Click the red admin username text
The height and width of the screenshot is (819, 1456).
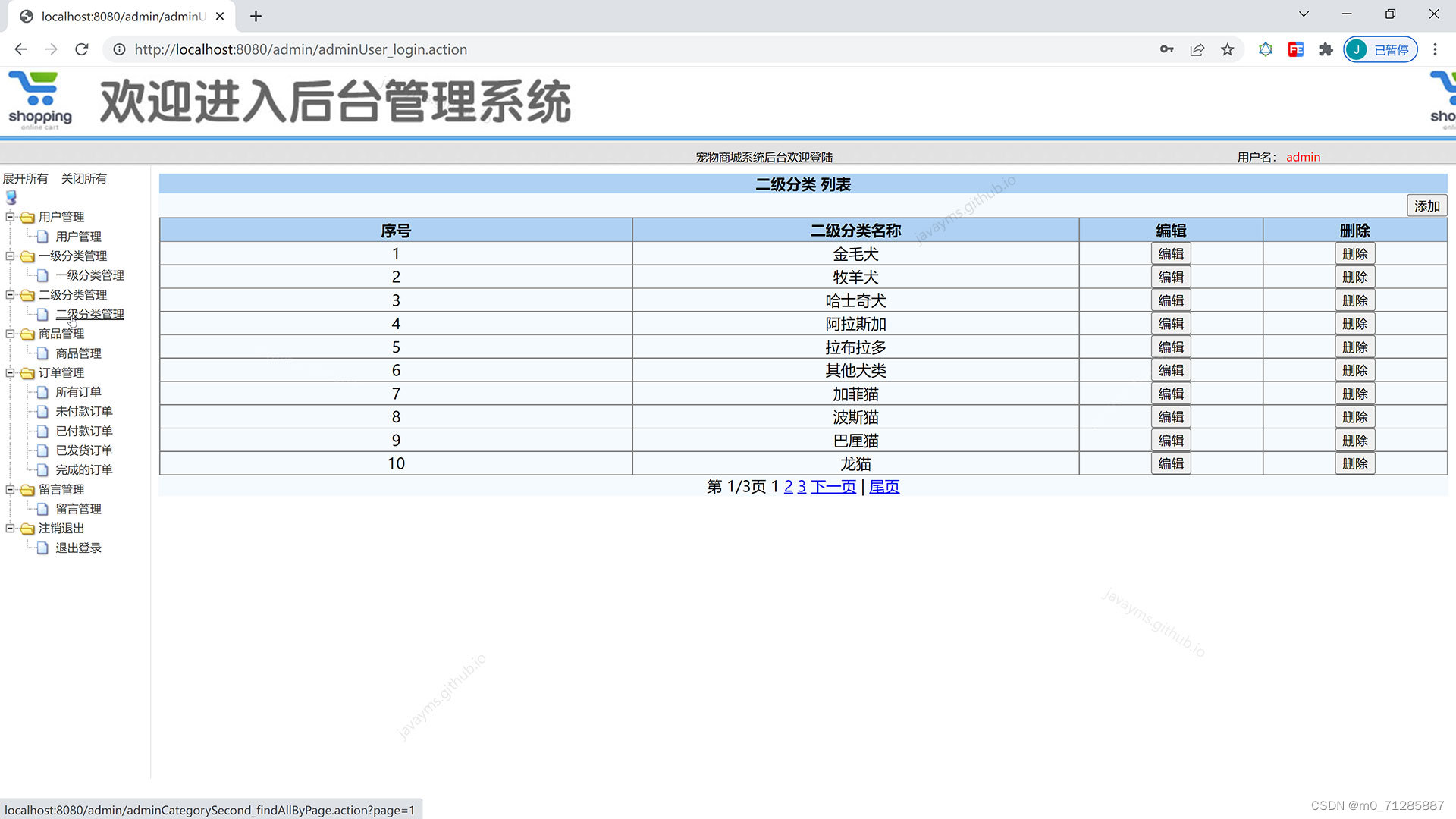[1303, 157]
